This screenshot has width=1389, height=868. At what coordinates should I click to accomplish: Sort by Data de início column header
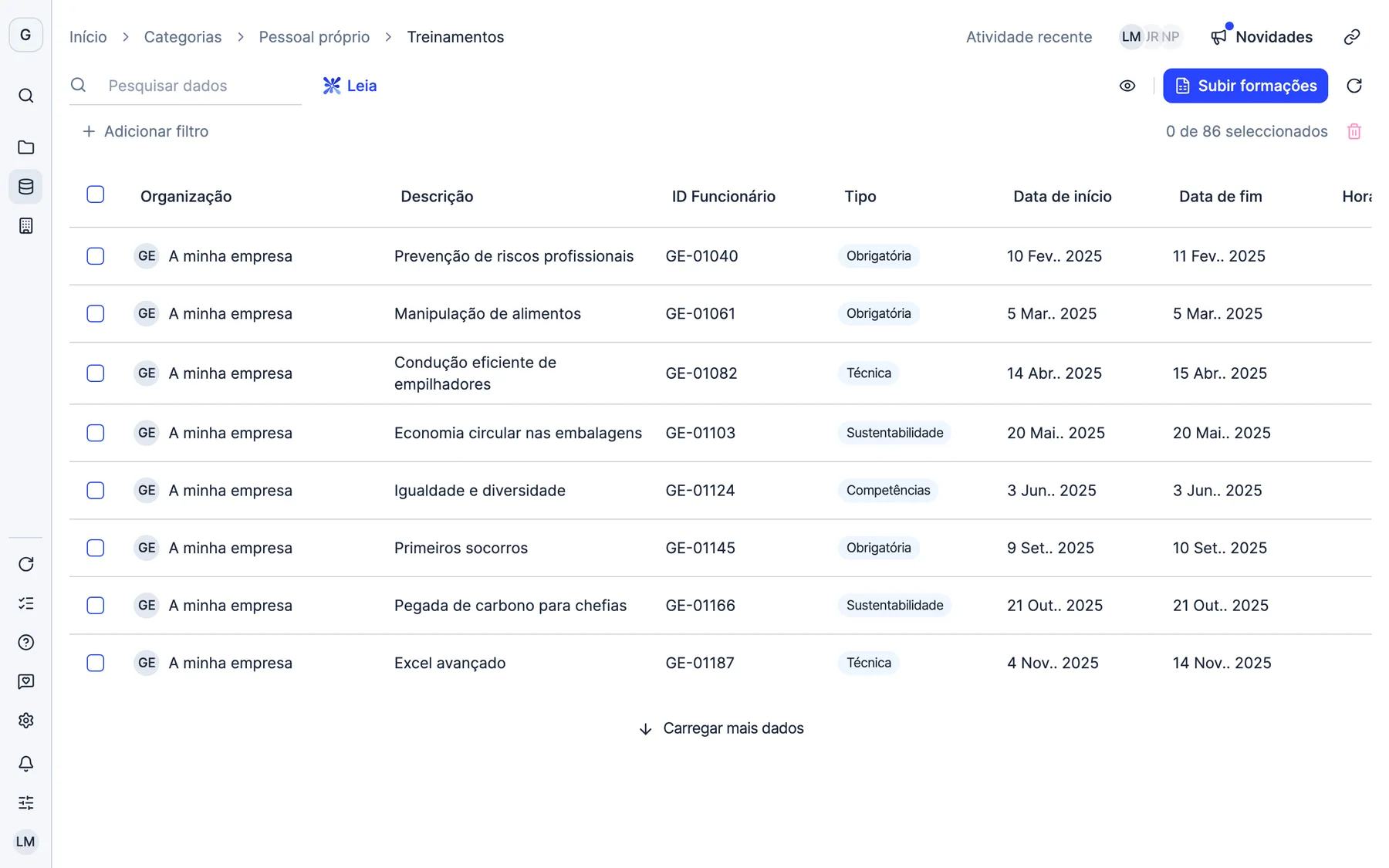[1062, 196]
